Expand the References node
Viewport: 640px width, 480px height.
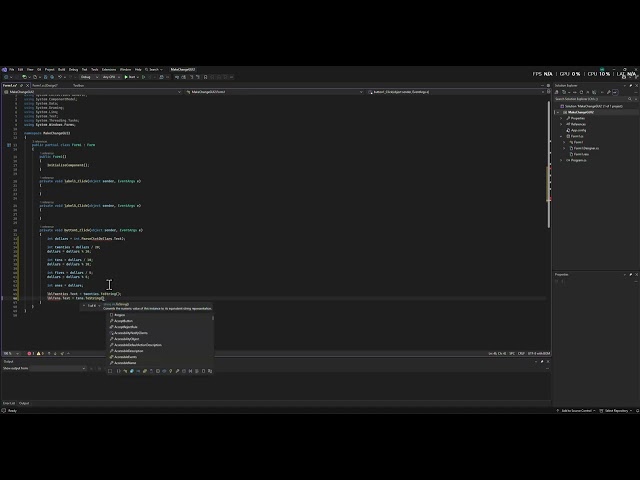click(x=561, y=124)
